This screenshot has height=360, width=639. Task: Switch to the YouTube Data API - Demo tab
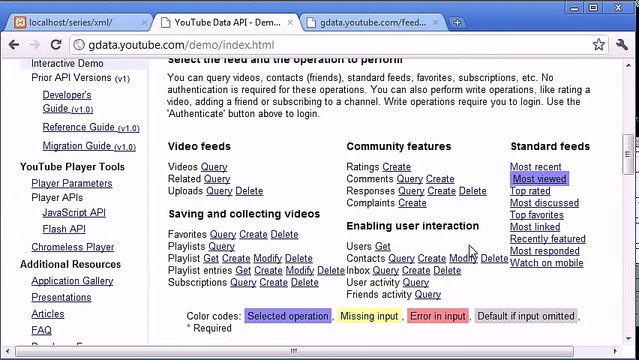point(227,22)
